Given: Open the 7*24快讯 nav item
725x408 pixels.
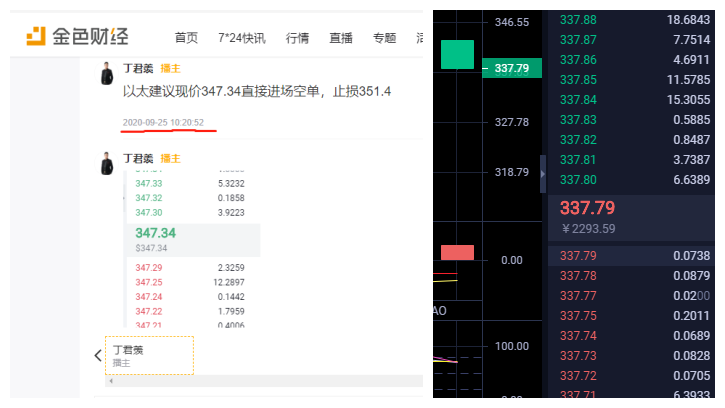Looking at the screenshot, I should point(242,38).
